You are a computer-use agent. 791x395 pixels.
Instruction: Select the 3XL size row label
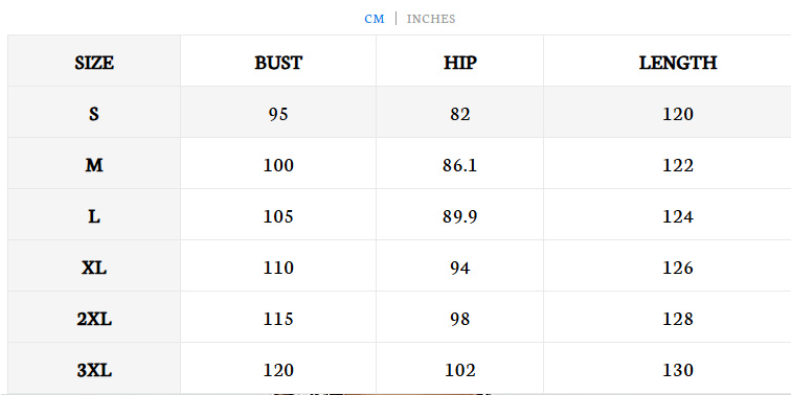(94, 371)
